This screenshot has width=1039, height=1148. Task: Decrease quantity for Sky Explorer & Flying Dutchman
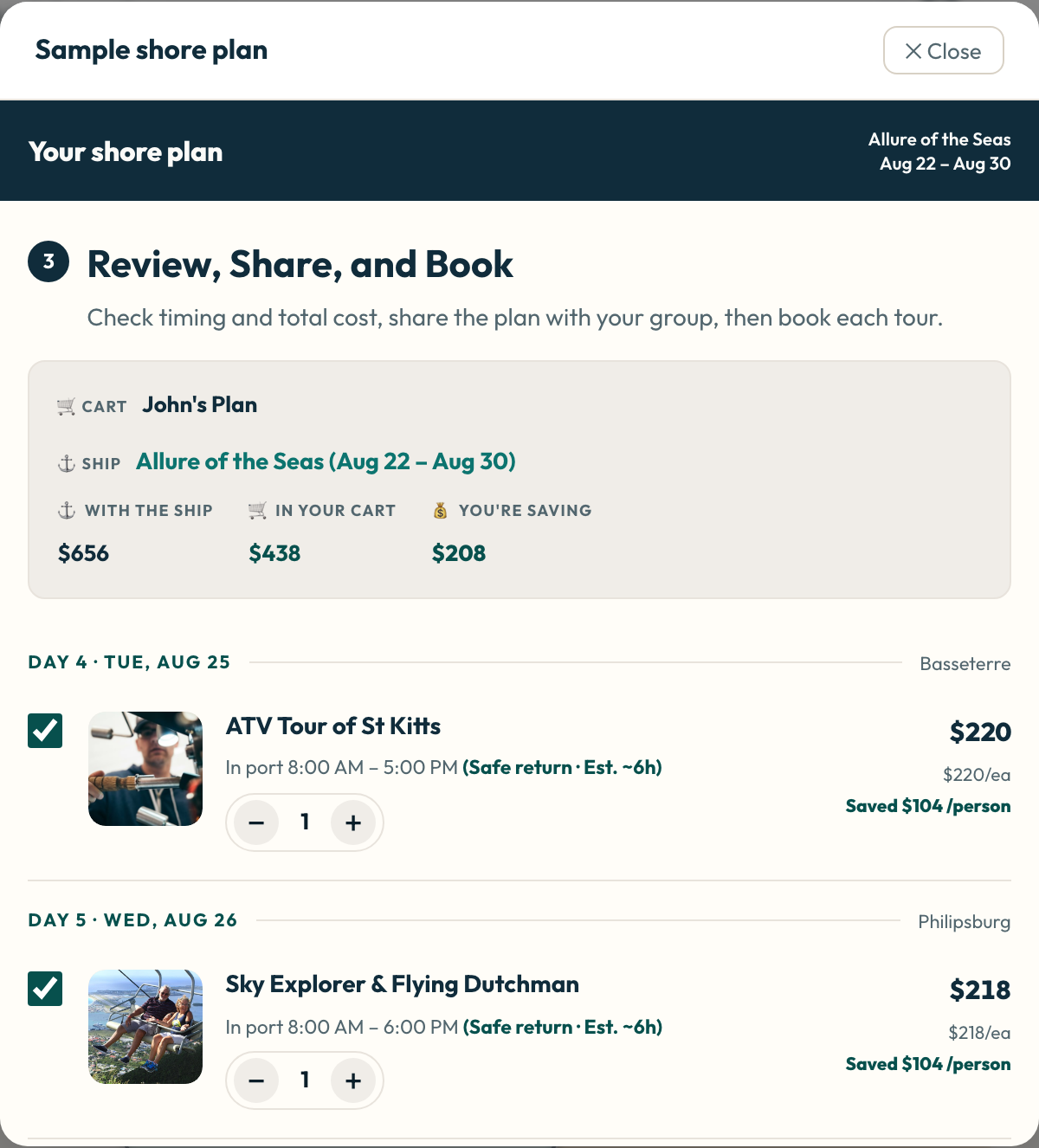pyautogui.click(x=256, y=1080)
